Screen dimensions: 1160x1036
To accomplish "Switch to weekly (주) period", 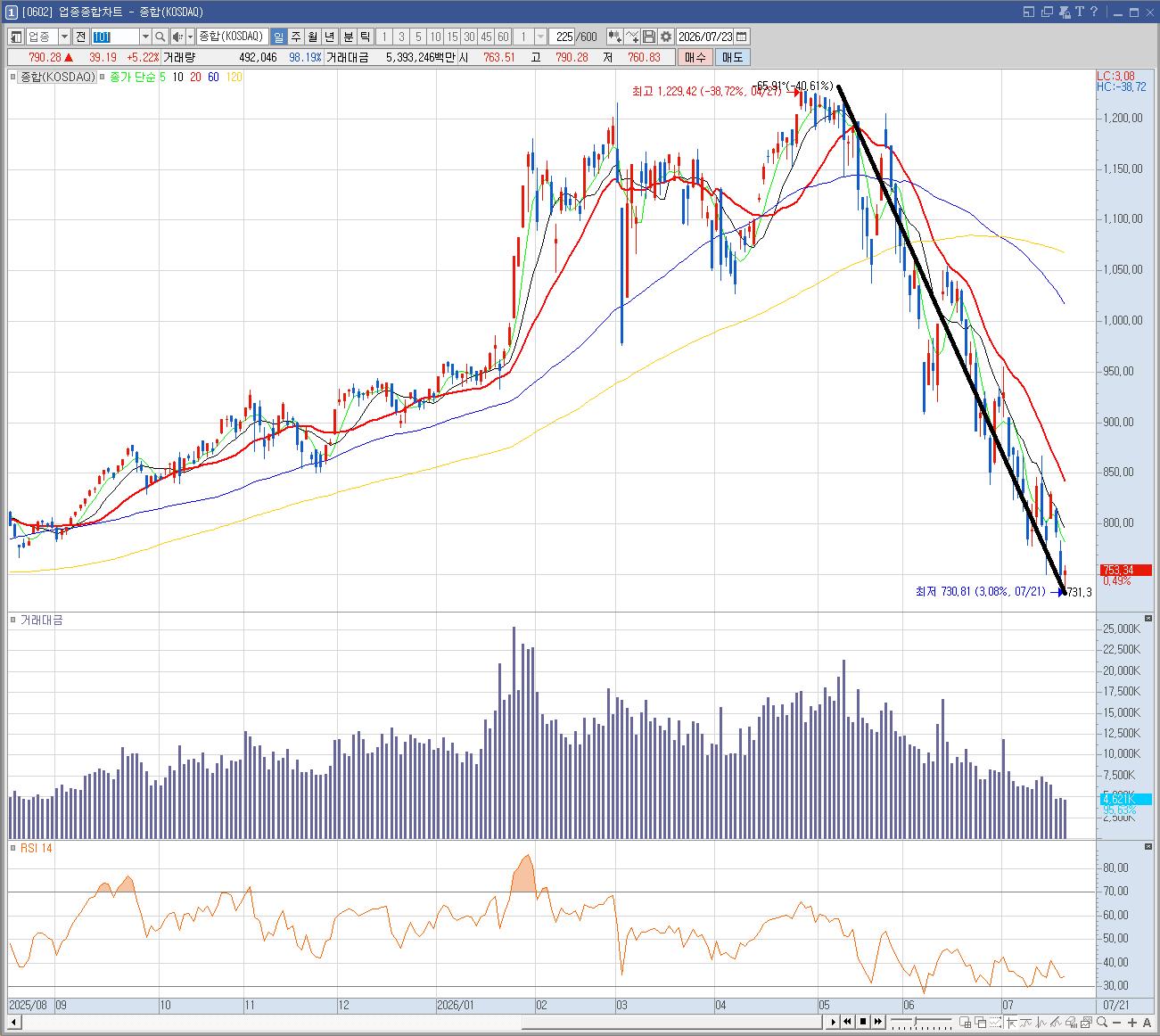I will pyautogui.click(x=296, y=37).
